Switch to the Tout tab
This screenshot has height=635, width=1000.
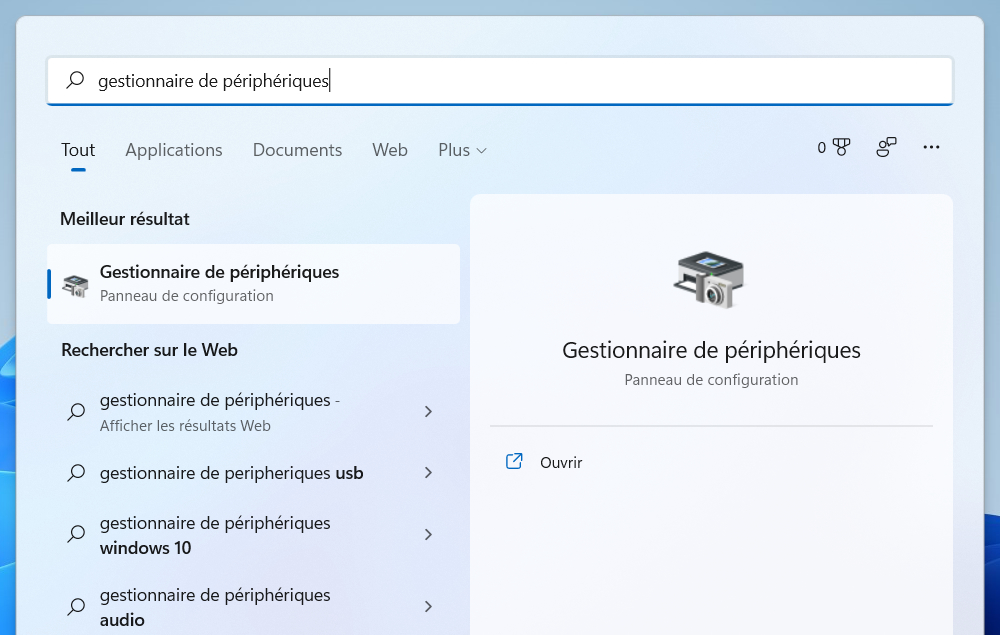click(x=78, y=150)
